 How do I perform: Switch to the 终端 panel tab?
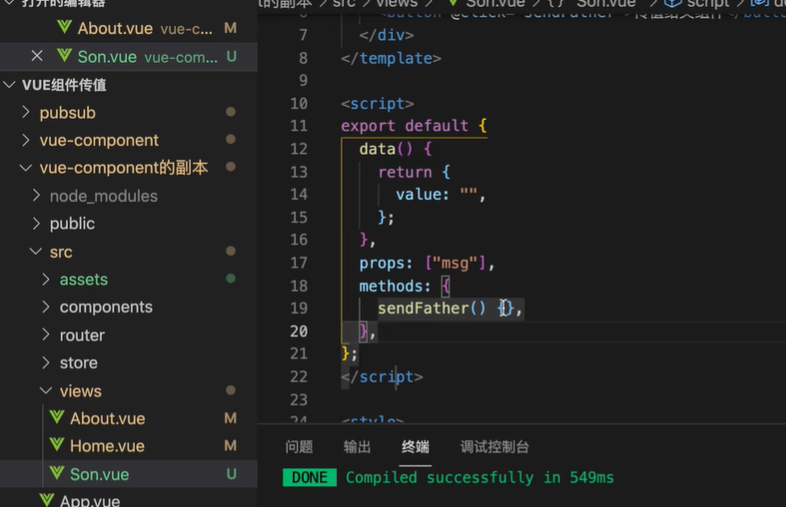(x=415, y=446)
